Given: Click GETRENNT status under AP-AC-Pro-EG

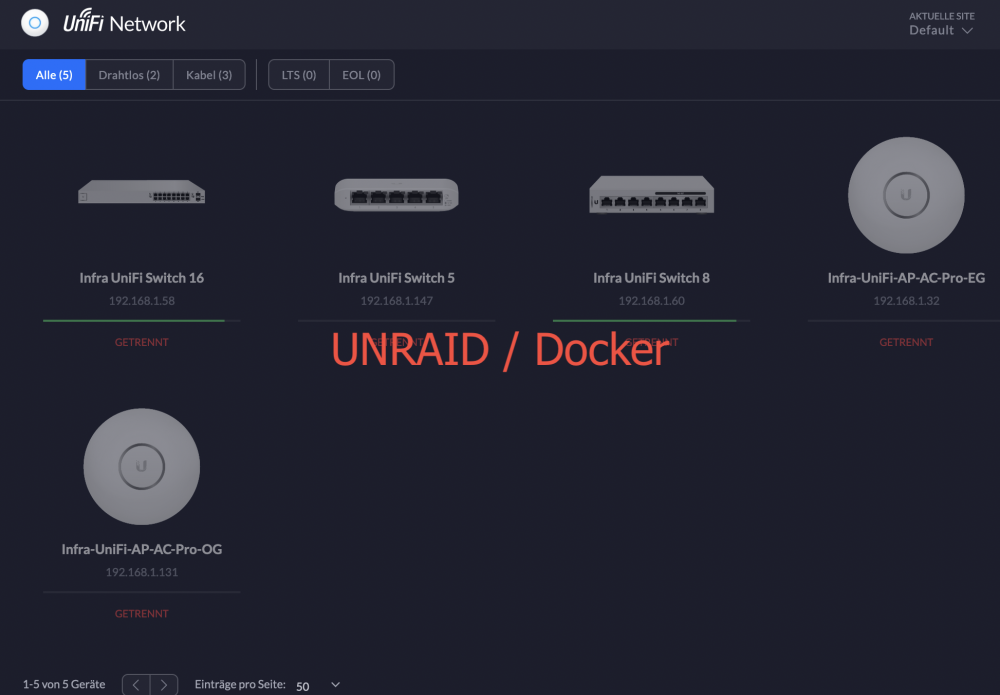Looking at the screenshot, I should pyautogui.click(x=906, y=342).
